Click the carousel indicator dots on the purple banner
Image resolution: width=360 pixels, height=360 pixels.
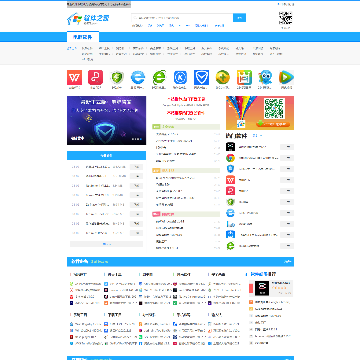pos(137,139)
